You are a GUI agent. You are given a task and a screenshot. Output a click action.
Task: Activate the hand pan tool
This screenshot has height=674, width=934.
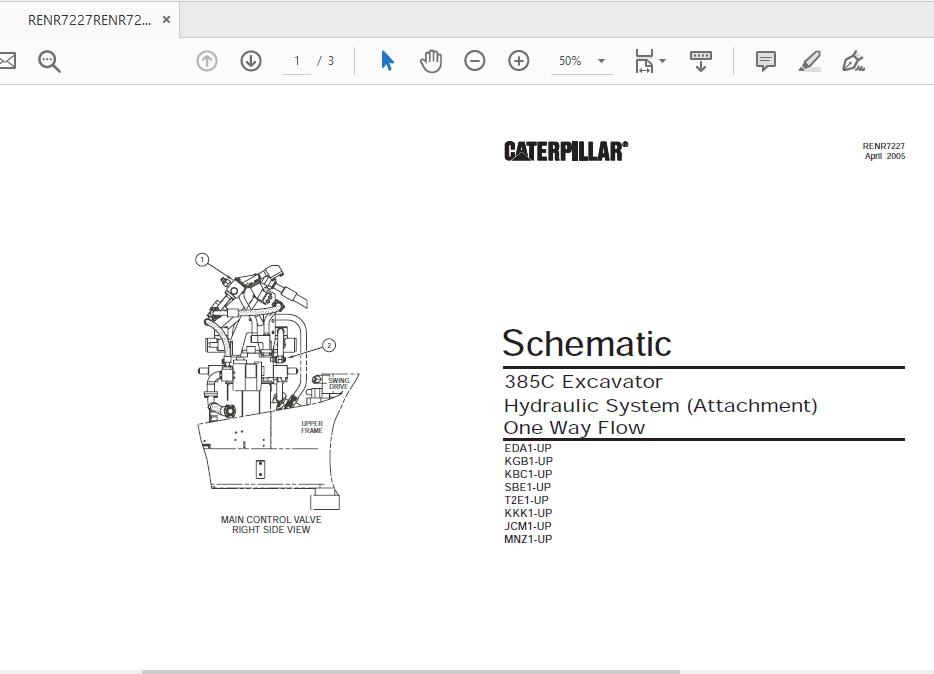(431, 61)
